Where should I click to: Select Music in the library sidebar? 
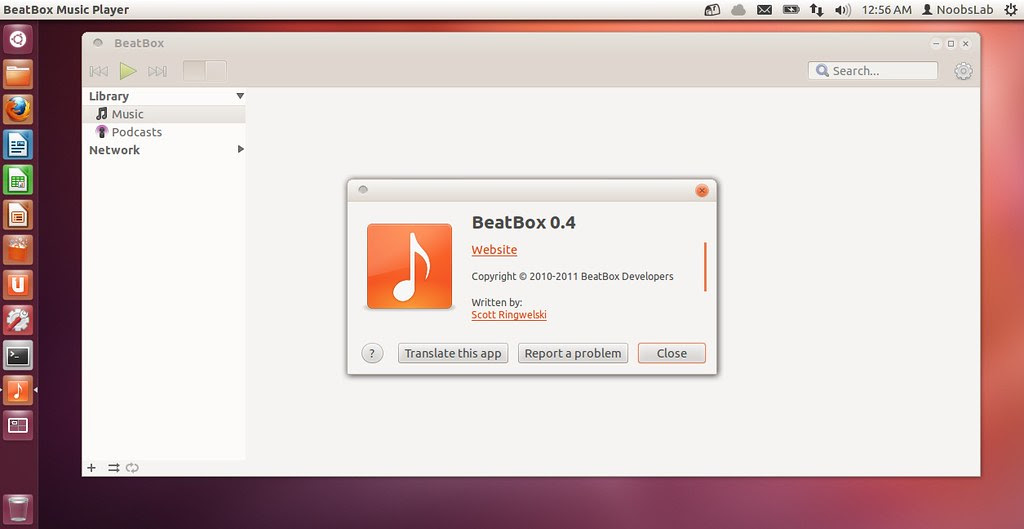[x=164, y=114]
